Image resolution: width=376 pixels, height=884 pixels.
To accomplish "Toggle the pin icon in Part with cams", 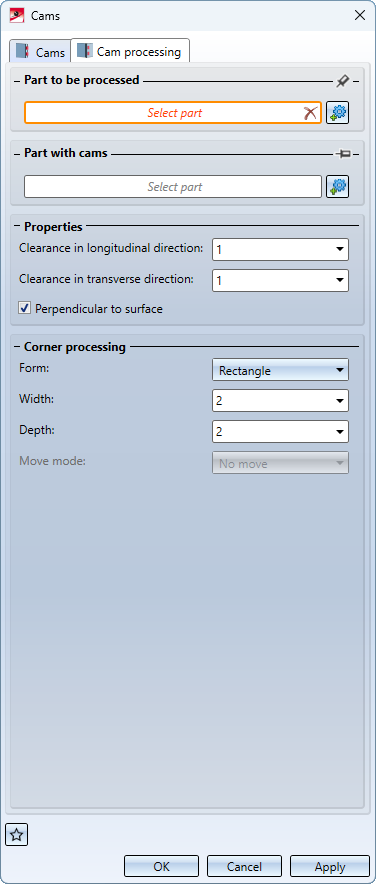I will tap(343, 153).
